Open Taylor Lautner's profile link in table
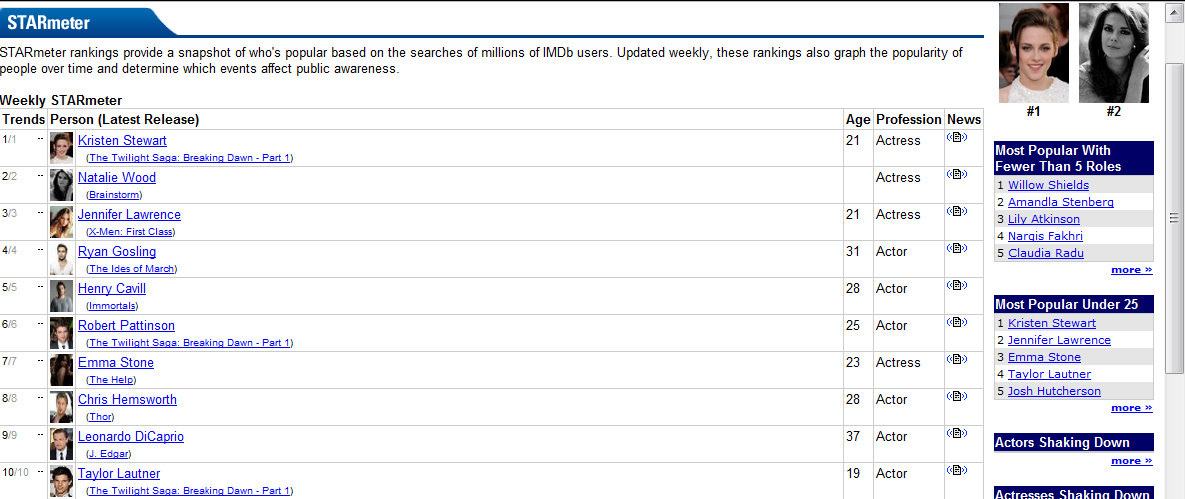 point(119,474)
